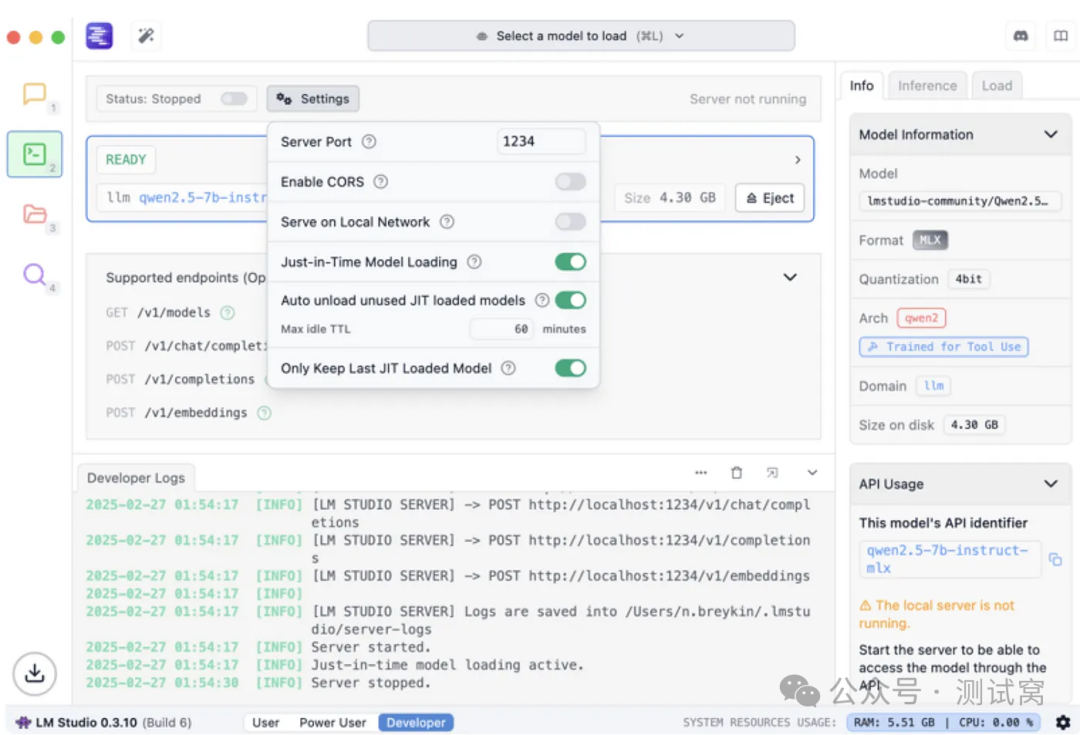Open the Discord icon in the title bar
Viewport: 1080px width, 735px height.
click(1021, 36)
